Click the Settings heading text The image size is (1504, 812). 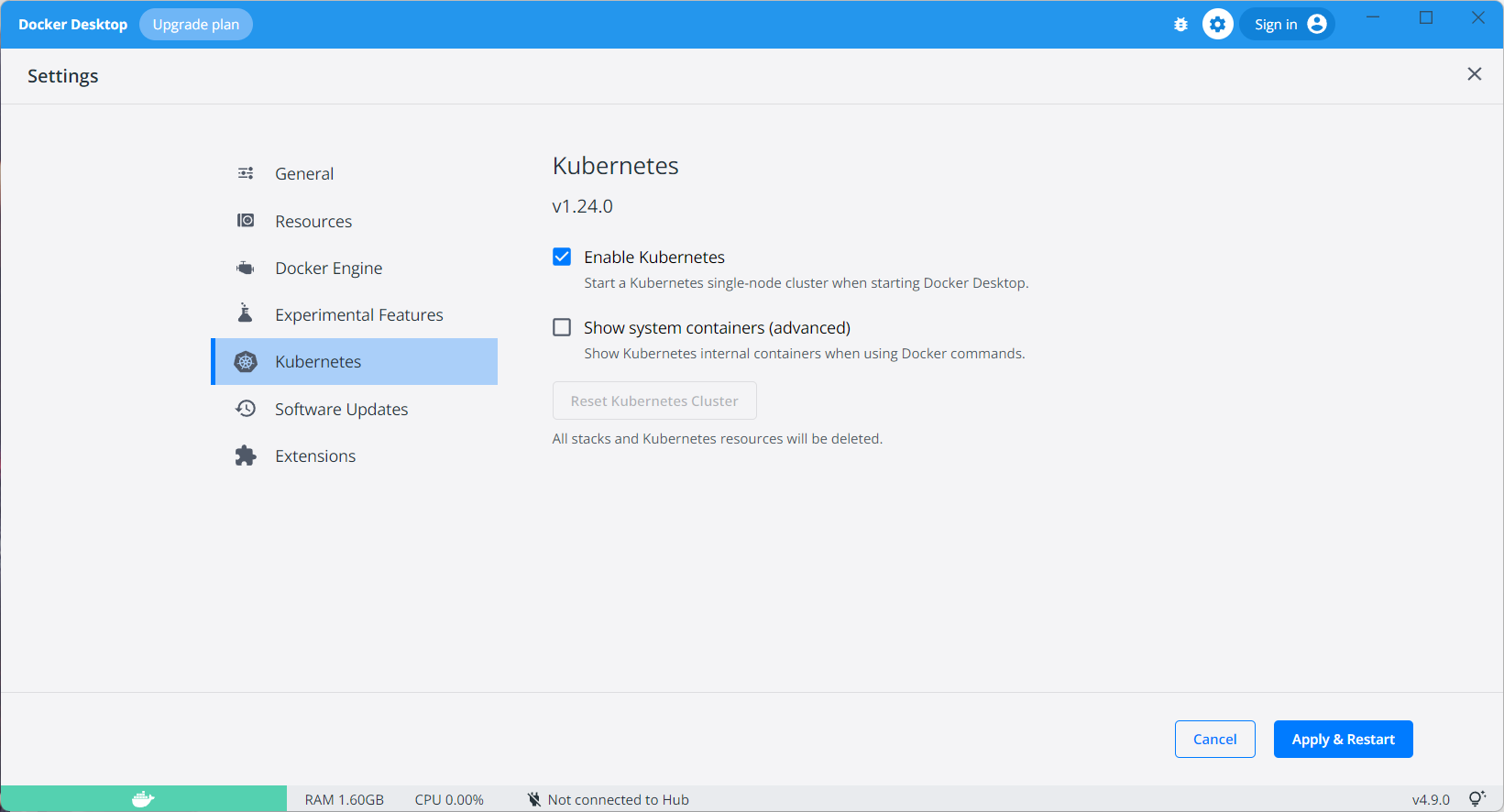(63, 76)
